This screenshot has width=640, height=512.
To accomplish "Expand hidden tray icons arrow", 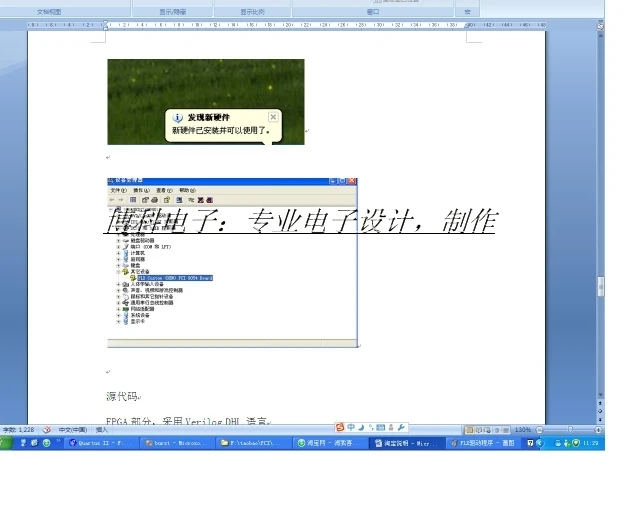I will click(540, 443).
